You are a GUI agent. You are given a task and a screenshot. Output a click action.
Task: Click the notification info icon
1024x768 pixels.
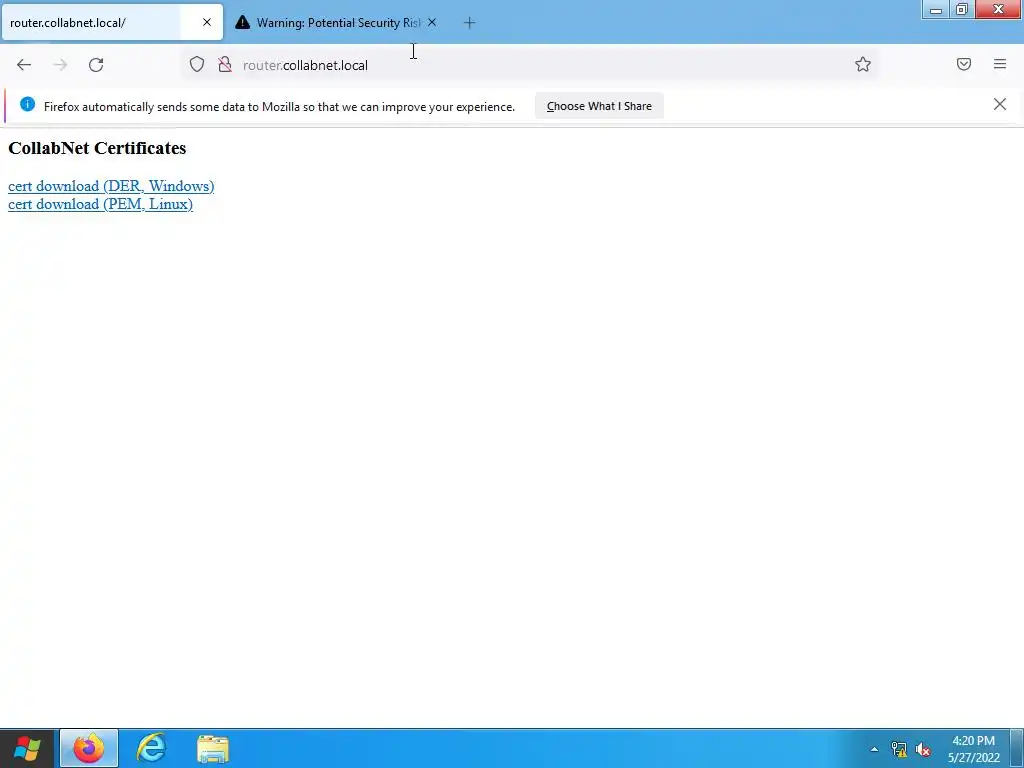coord(27,104)
